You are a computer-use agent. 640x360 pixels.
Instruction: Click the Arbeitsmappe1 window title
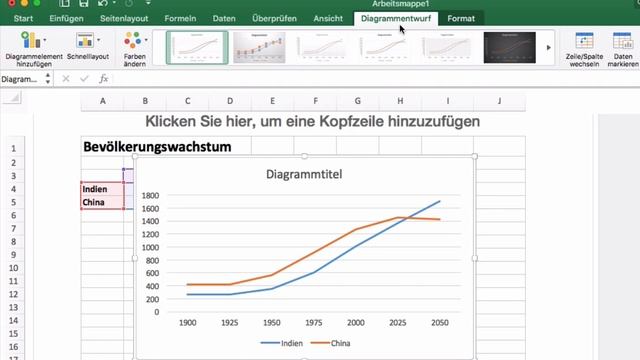click(400, 4)
